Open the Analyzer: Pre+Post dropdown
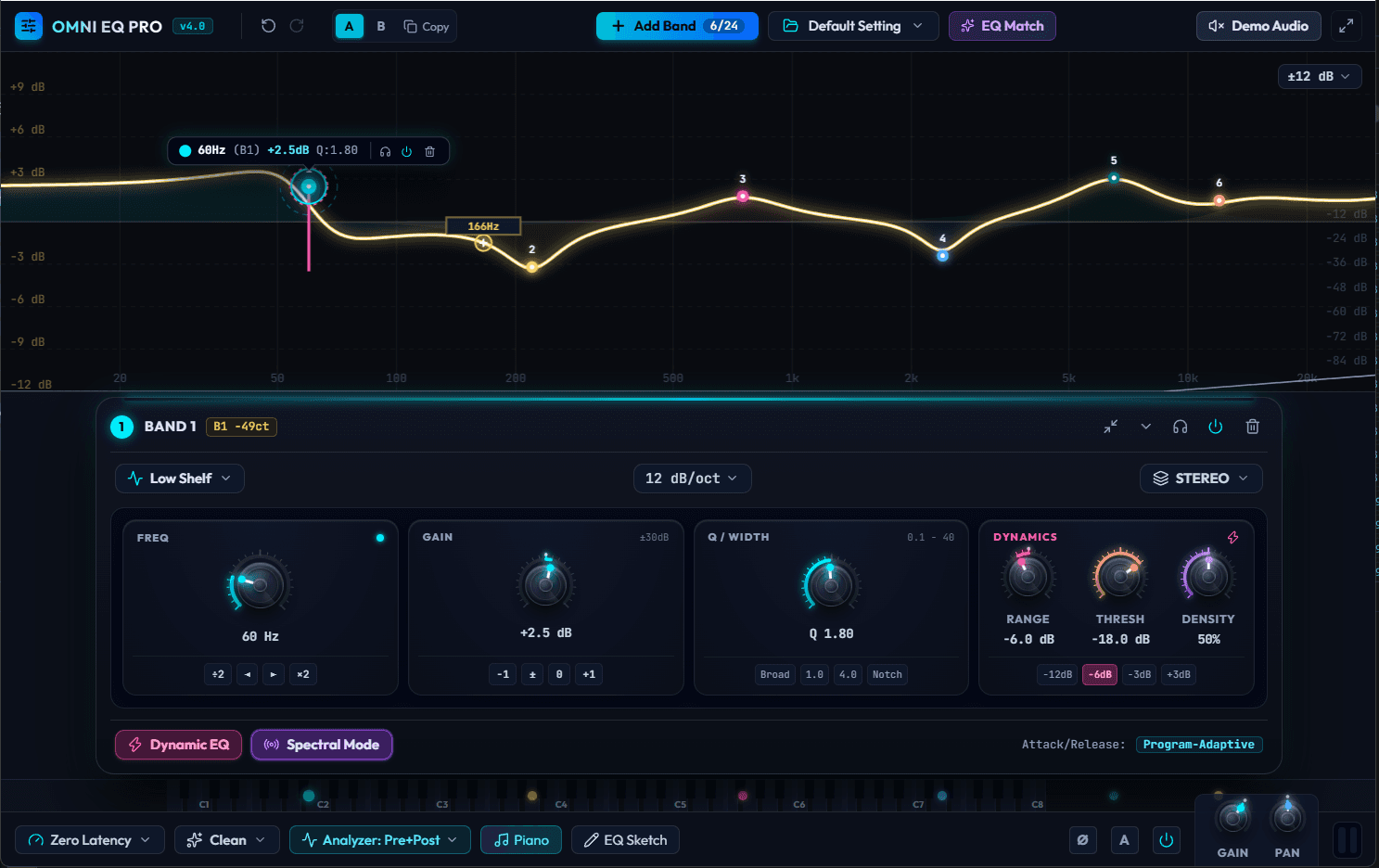This screenshot has width=1379, height=868. coord(380,840)
